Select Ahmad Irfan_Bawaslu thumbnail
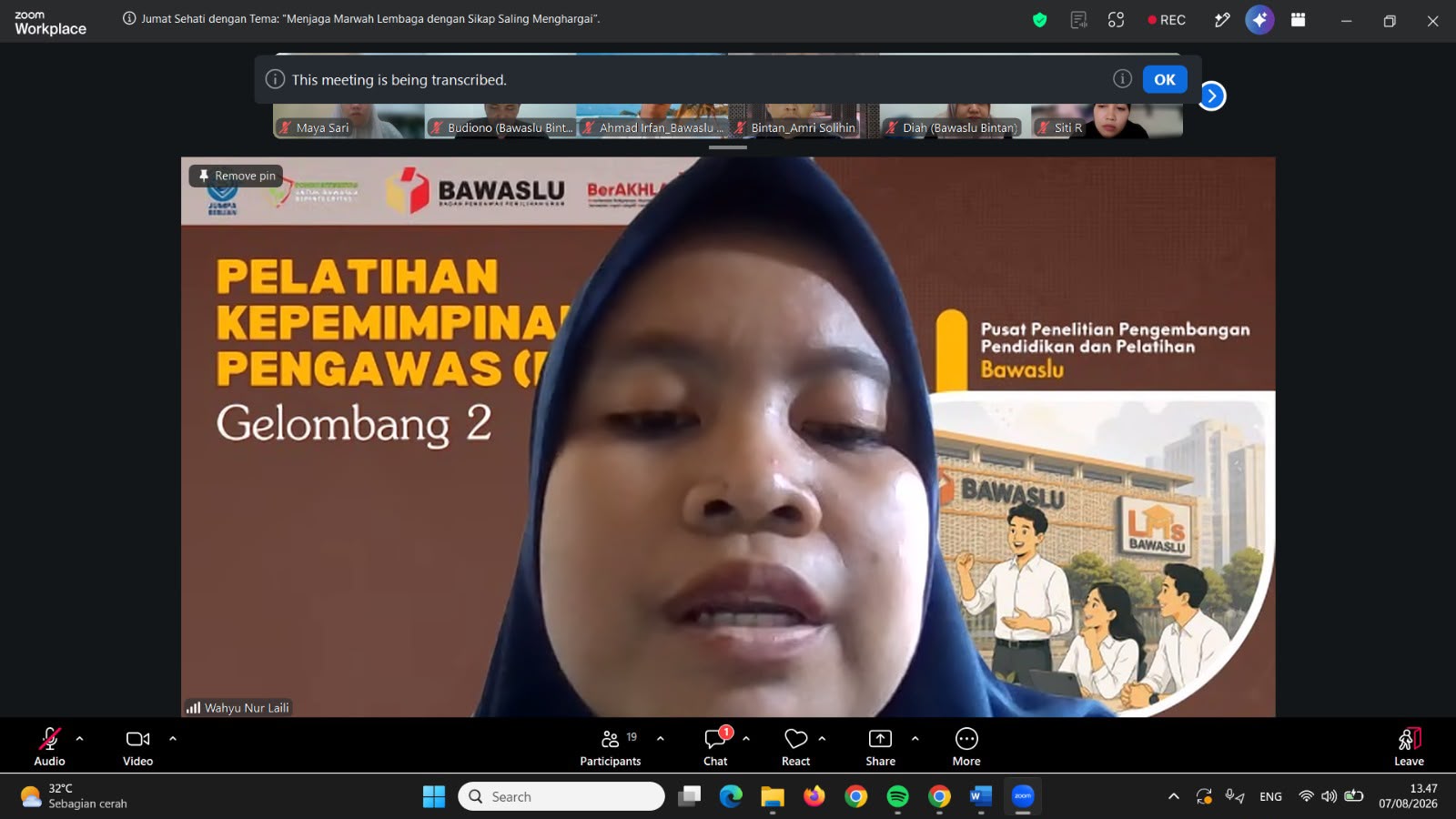Screen dimensions: 1456x819 click(x=652, y=121)
